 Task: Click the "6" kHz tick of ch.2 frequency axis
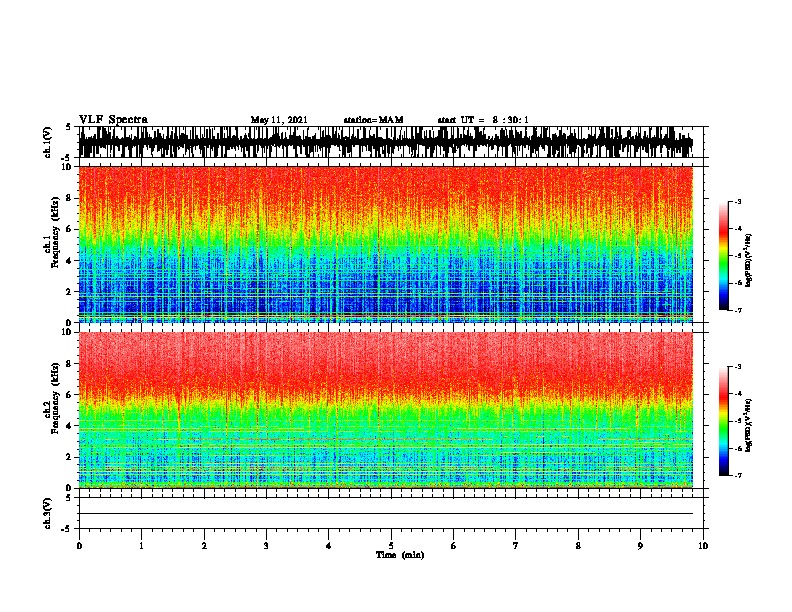tap(70, 395)
